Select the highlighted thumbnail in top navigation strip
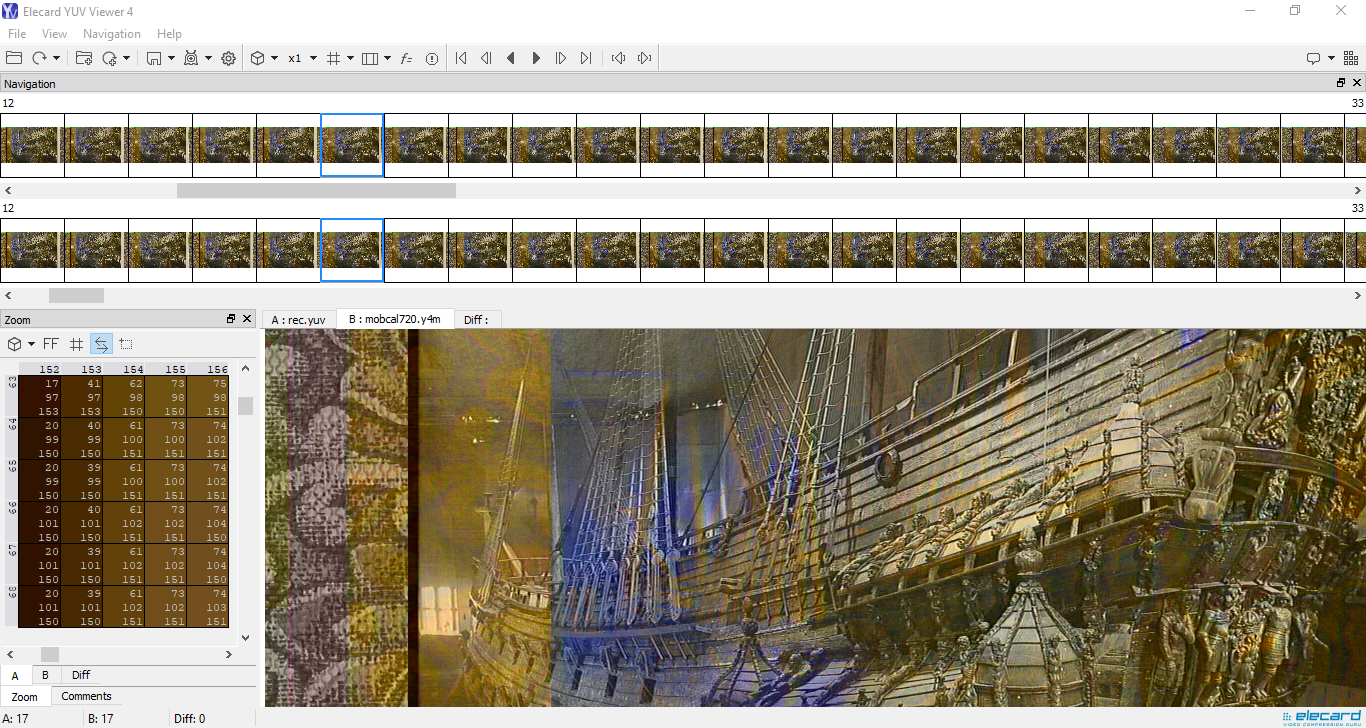The image size is (1366, 728). click(x=352, y=145)
